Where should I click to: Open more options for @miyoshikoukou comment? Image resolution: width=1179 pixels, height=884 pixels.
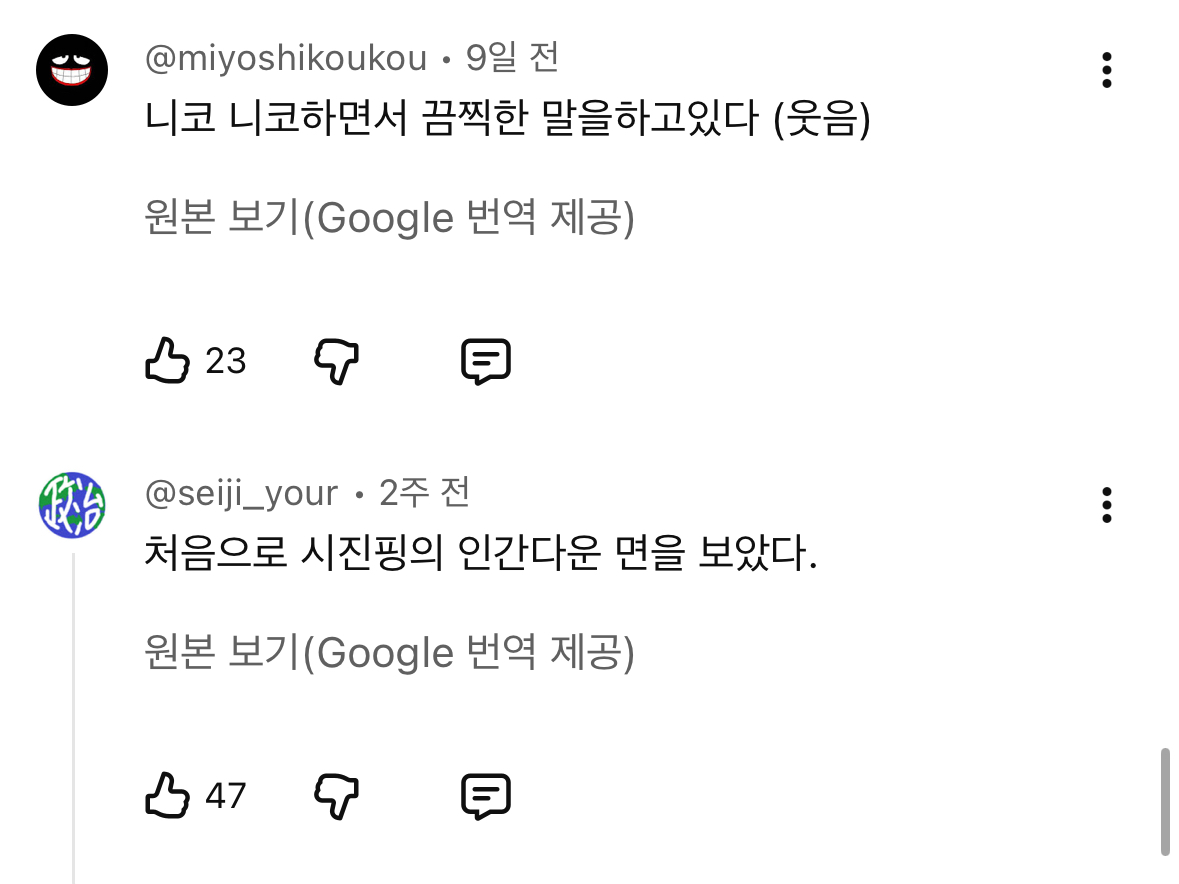click(x=1106, y=70)
